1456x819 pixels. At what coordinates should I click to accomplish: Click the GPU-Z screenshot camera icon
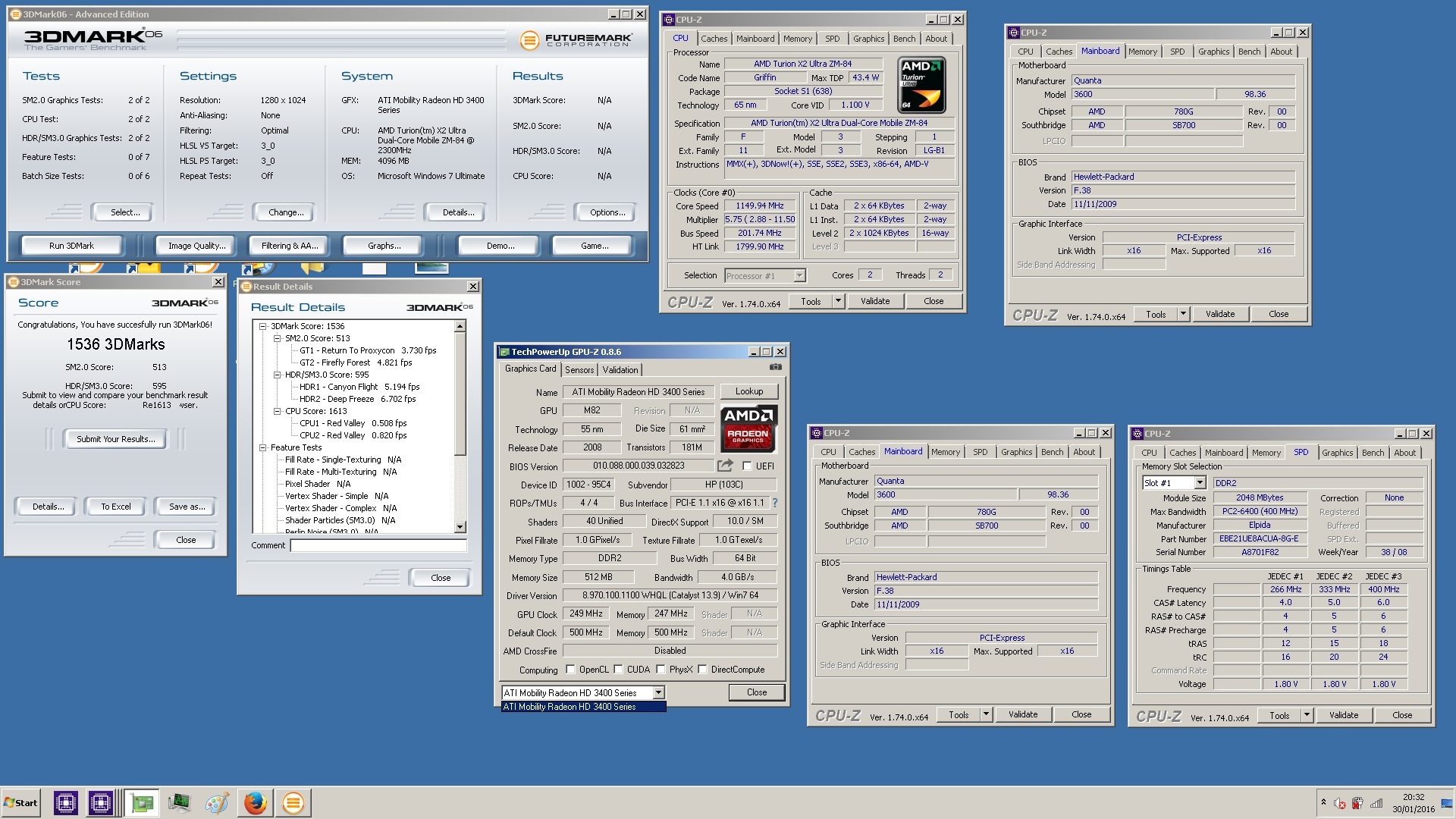point(775,367)
